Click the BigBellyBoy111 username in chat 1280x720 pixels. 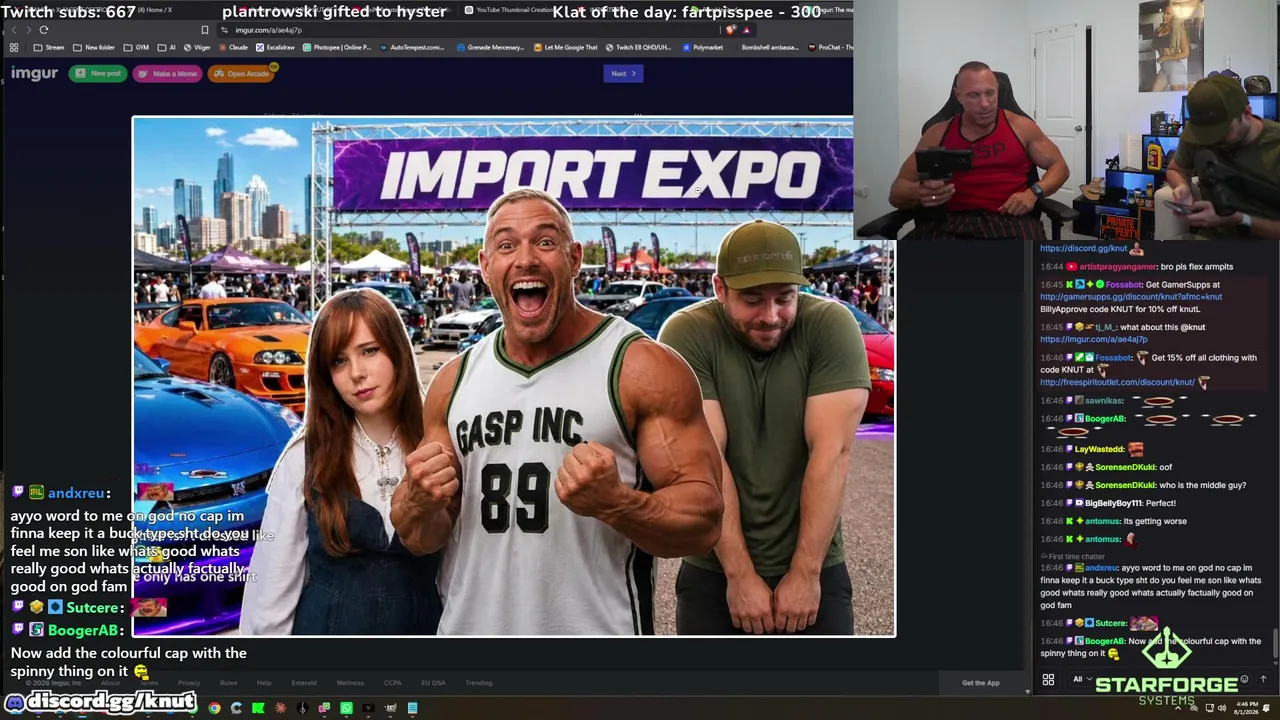(x=1115, y=503)
